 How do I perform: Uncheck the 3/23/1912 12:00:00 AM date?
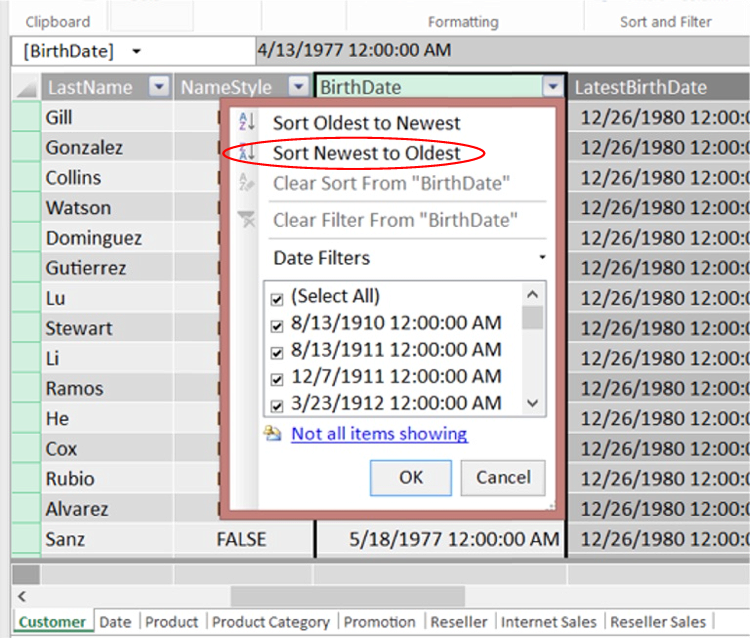(276, 406)
